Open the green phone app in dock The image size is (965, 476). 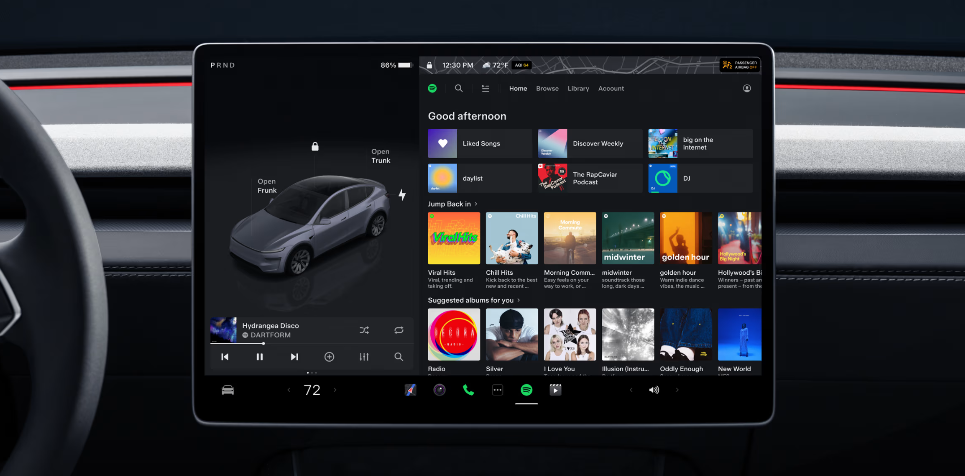coord(468,390)
